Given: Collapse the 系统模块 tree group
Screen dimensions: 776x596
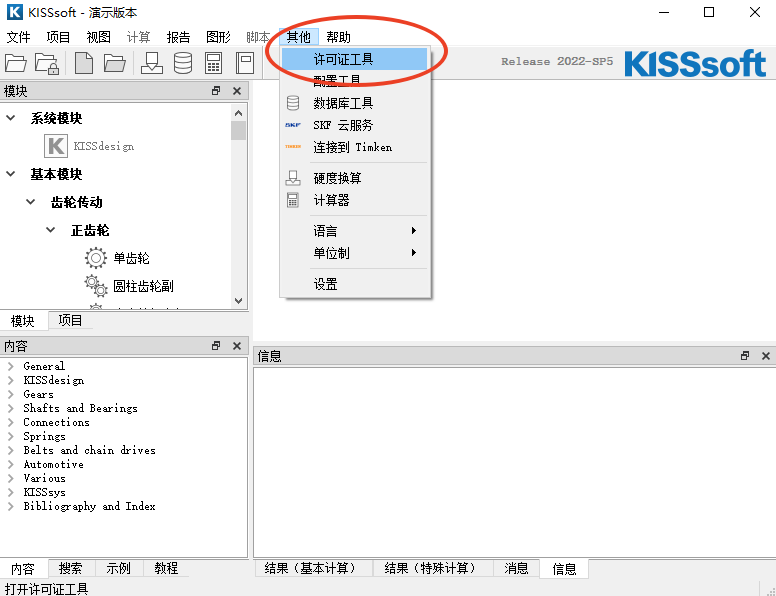Looking at the screenshot, I should (x=10, y=118).
